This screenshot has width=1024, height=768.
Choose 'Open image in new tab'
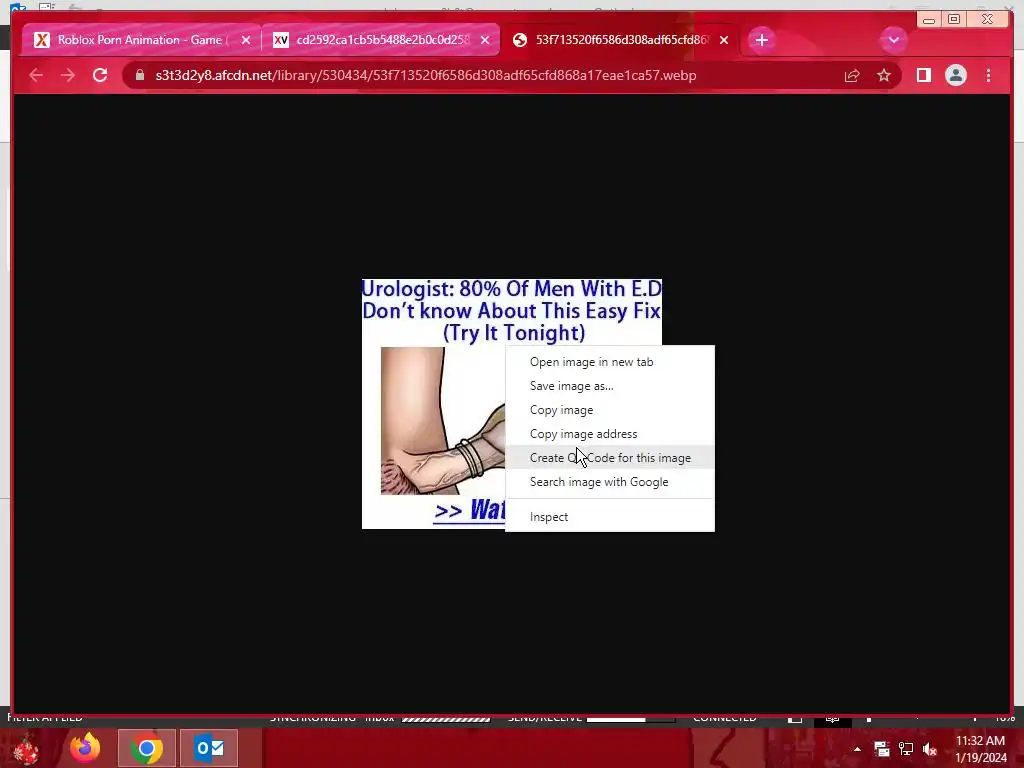click(610, 362)
